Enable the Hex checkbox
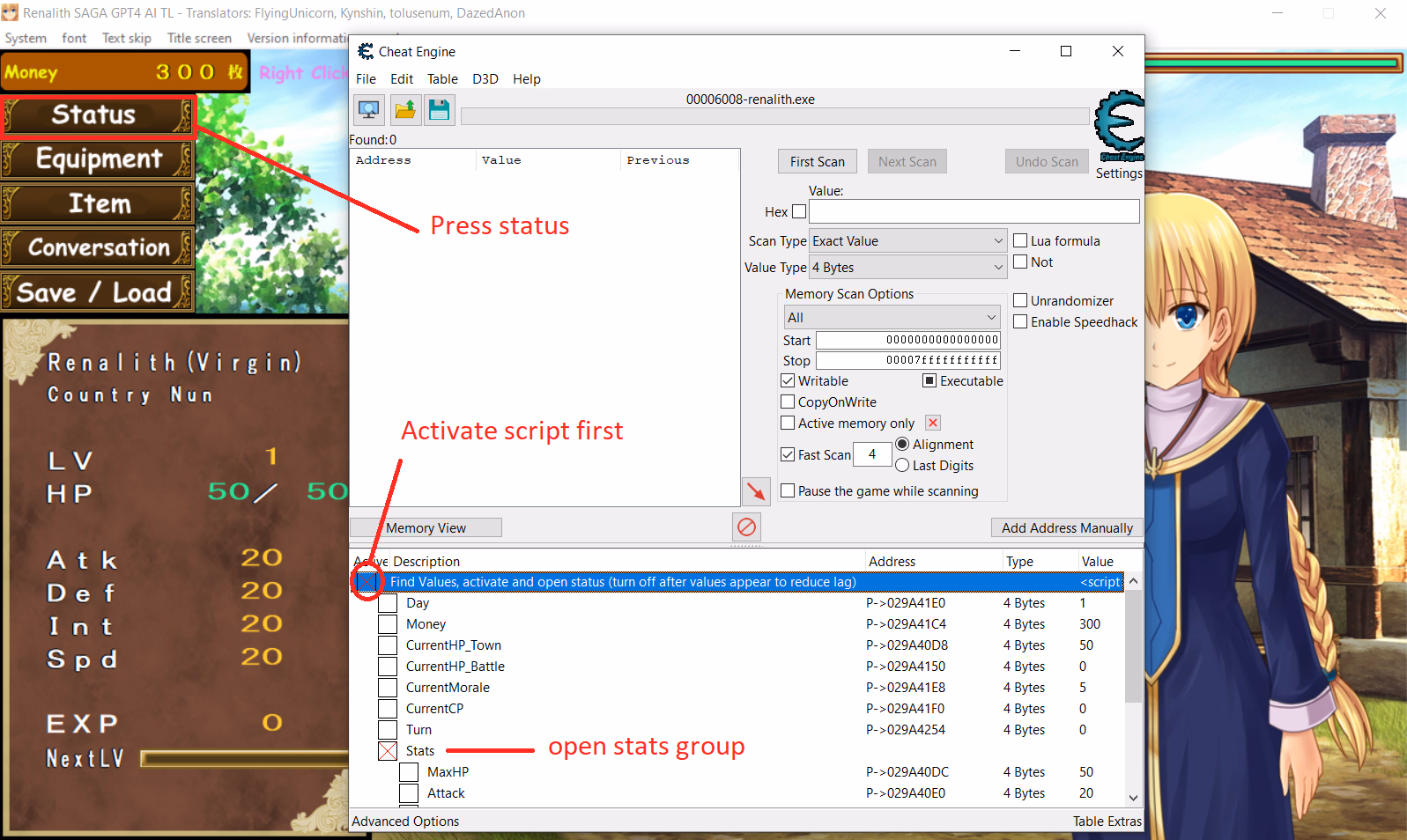Viewport: 1407px width, 840px height. point(799,212)
